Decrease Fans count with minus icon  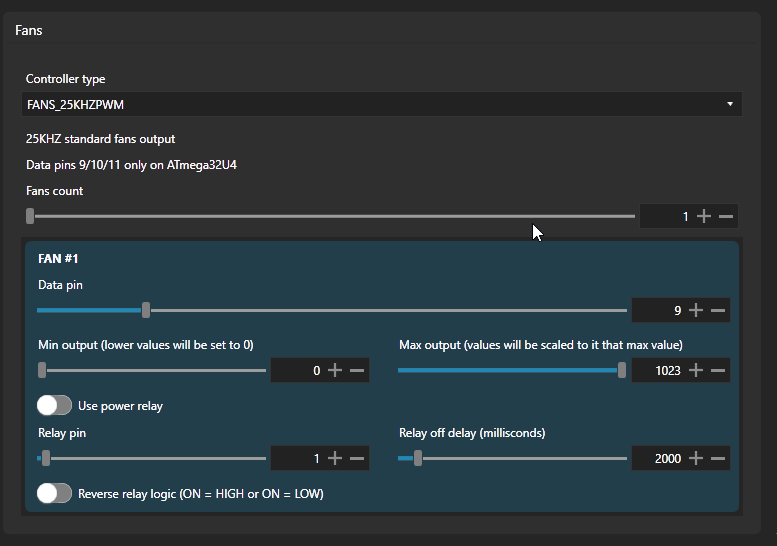[x=726, y=216]
